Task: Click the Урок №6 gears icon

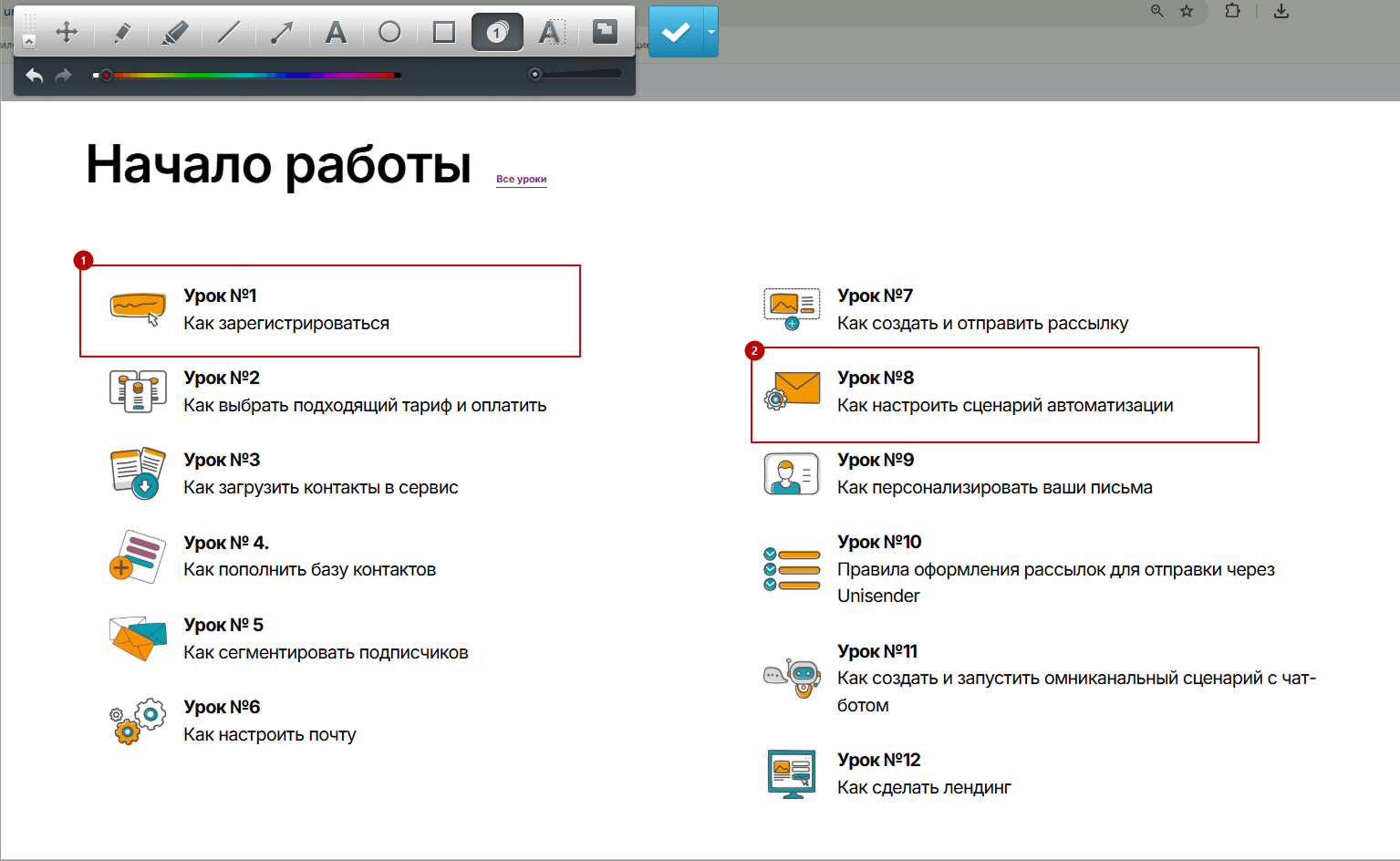Action: (x=138, y=721)
